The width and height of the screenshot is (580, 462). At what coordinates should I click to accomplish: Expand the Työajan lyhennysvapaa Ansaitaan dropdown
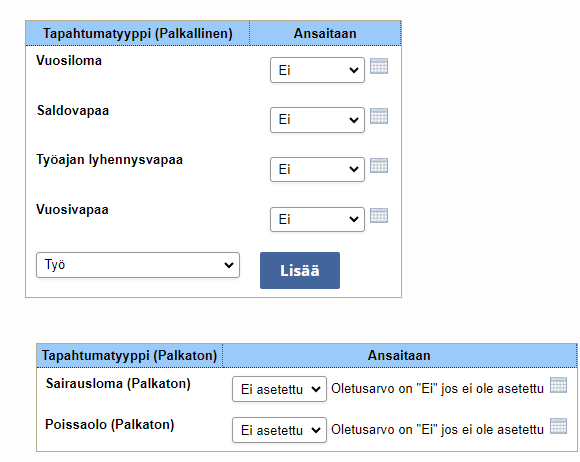pyautogui.click(x=317, y=169)
